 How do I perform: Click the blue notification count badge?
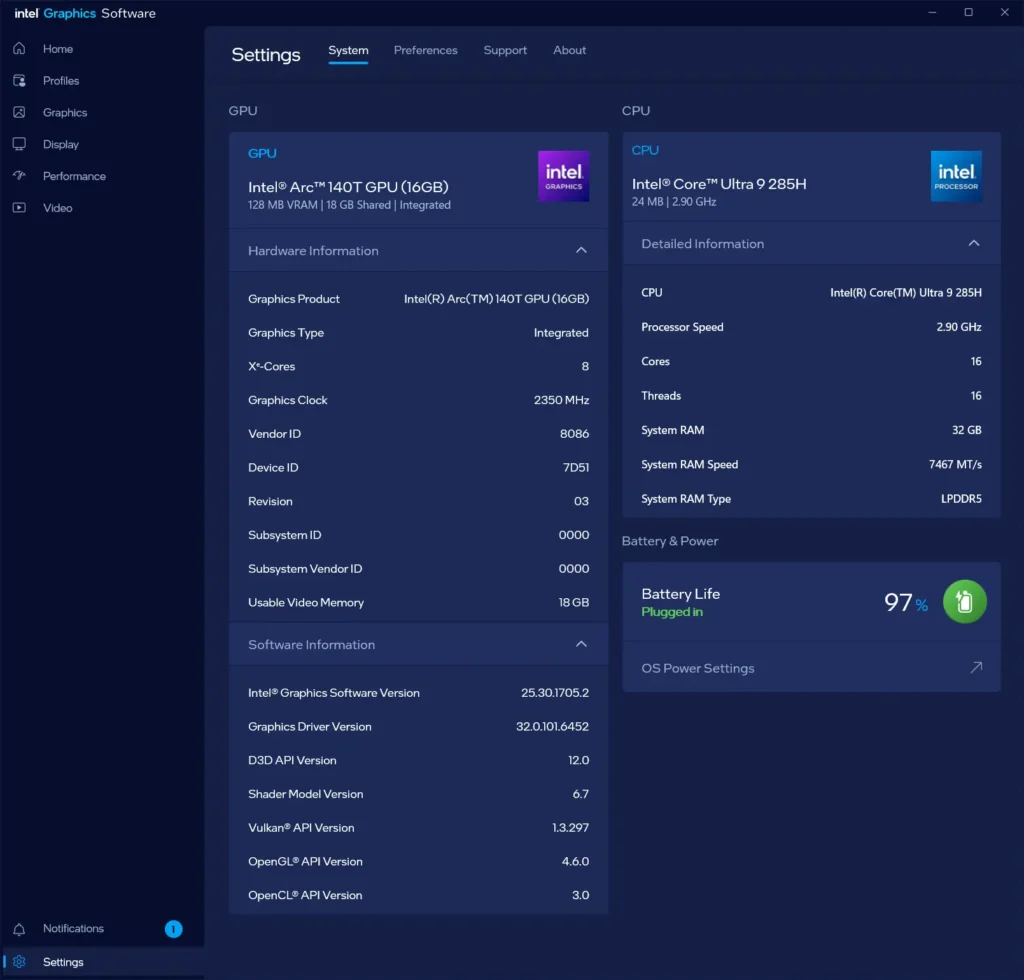pos(173,928)
